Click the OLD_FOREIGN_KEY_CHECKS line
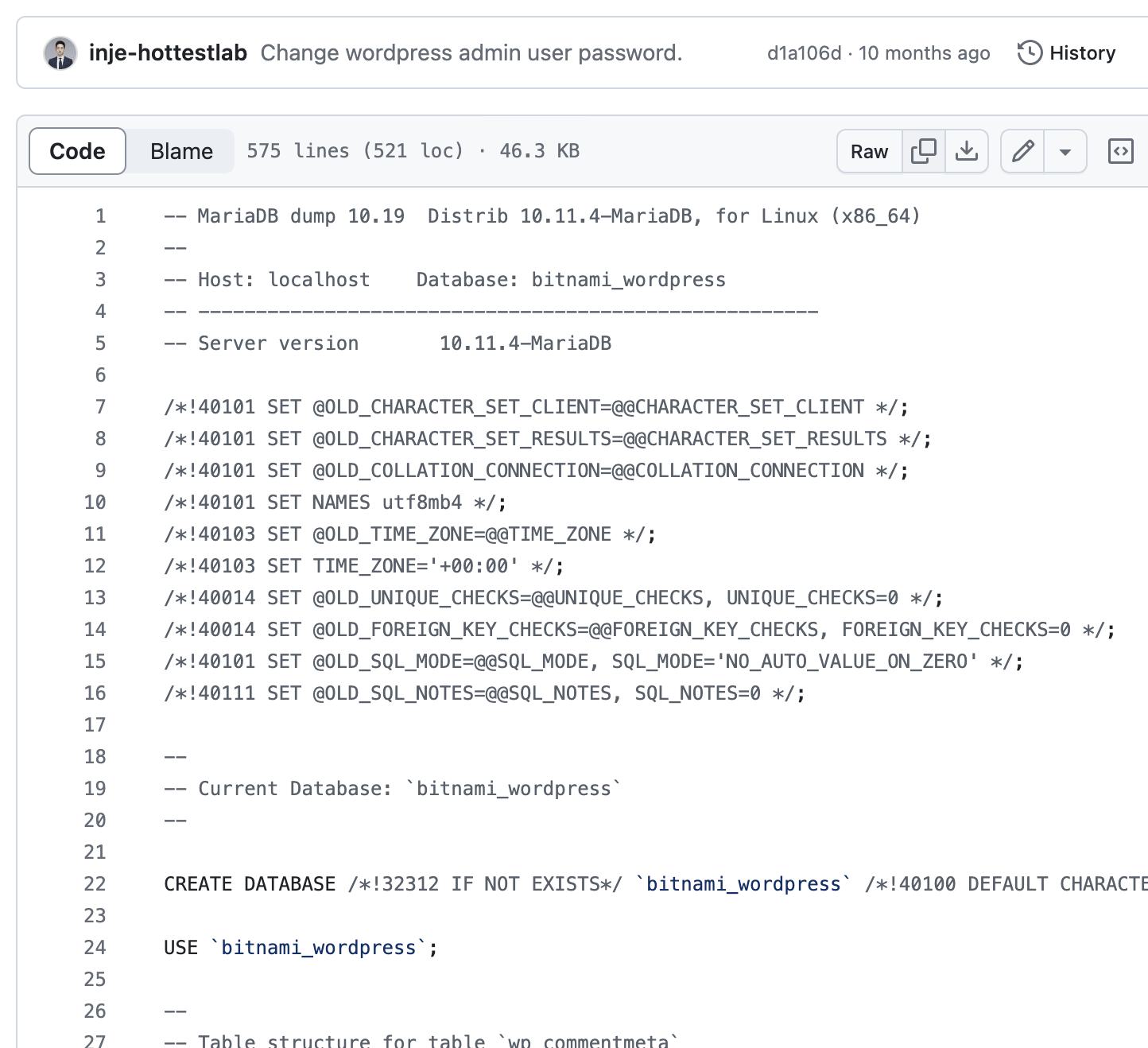The width and height of the screenshot is (1148, 1048). [x=639, y=630]
